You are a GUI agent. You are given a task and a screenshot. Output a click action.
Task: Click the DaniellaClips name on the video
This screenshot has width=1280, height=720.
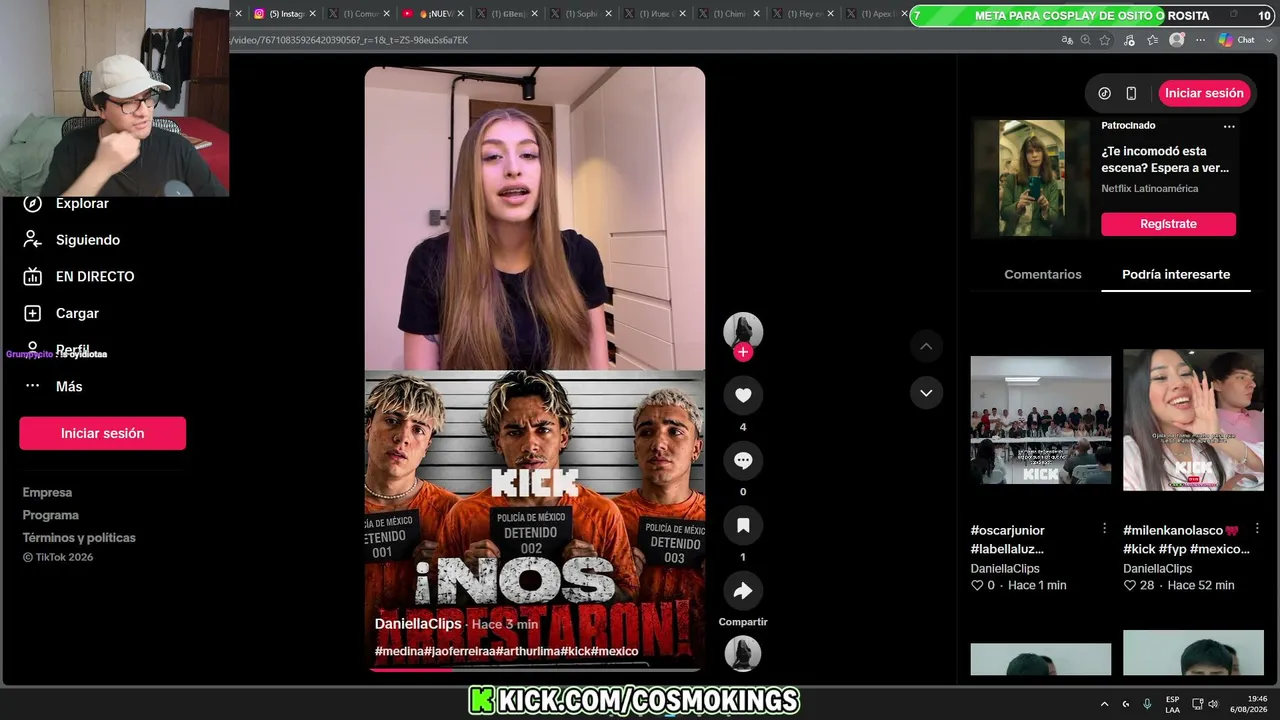[418, 623]
